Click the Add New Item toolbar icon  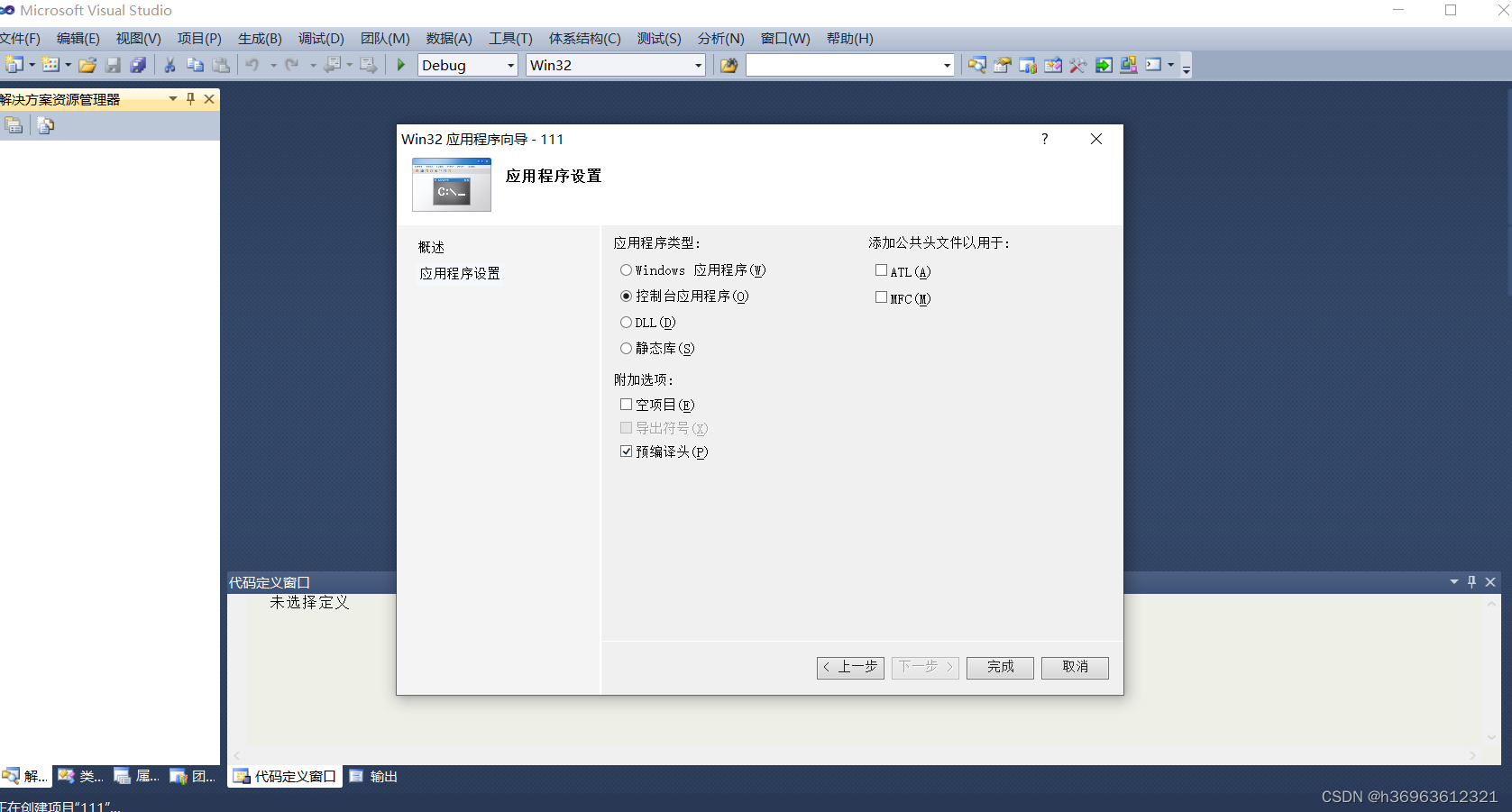[50, 65]
